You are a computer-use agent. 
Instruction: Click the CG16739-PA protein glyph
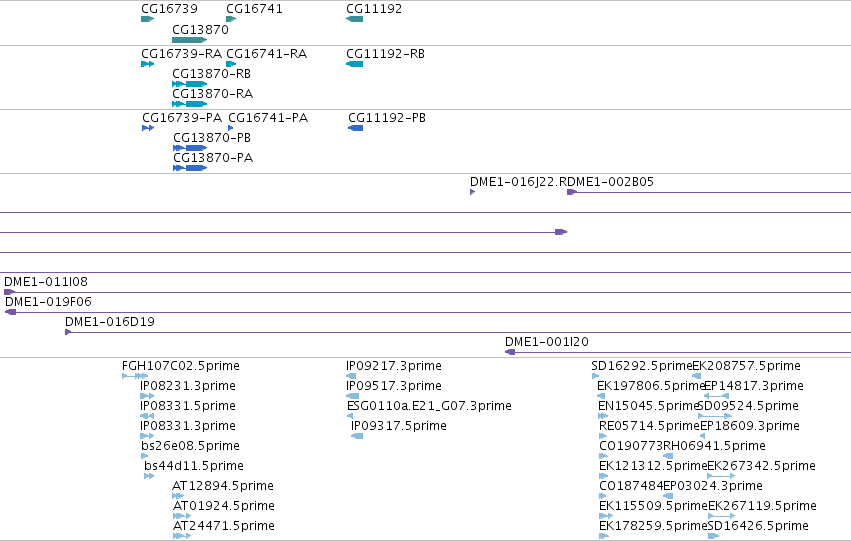point(148,128)
